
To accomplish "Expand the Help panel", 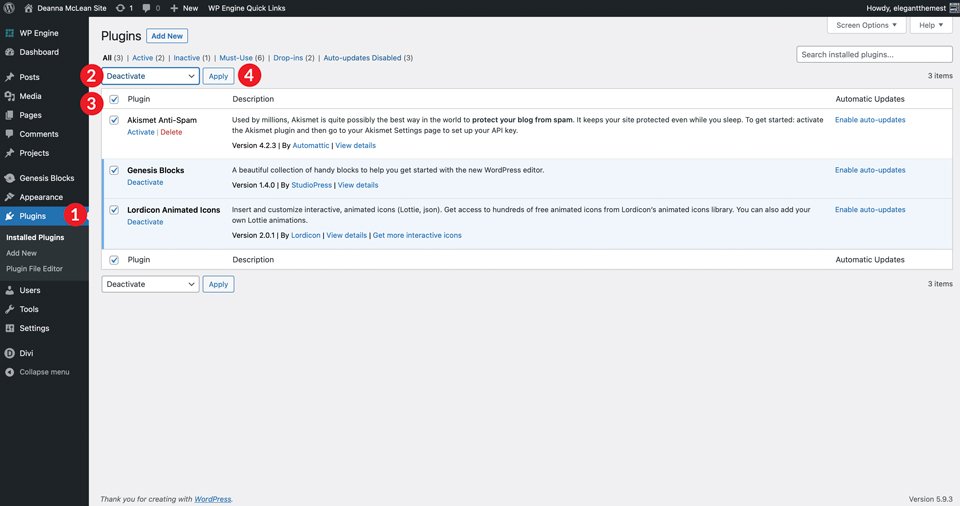I will pos(931,25).
